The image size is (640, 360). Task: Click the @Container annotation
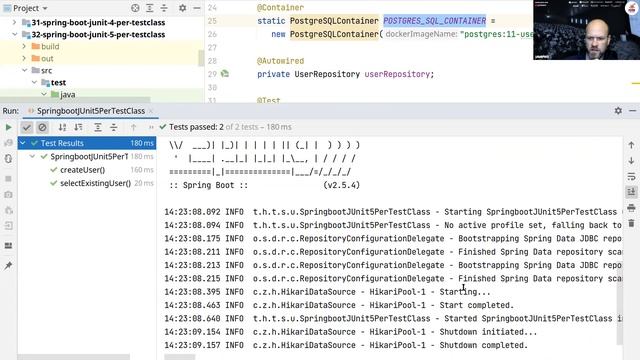(280, 7)
